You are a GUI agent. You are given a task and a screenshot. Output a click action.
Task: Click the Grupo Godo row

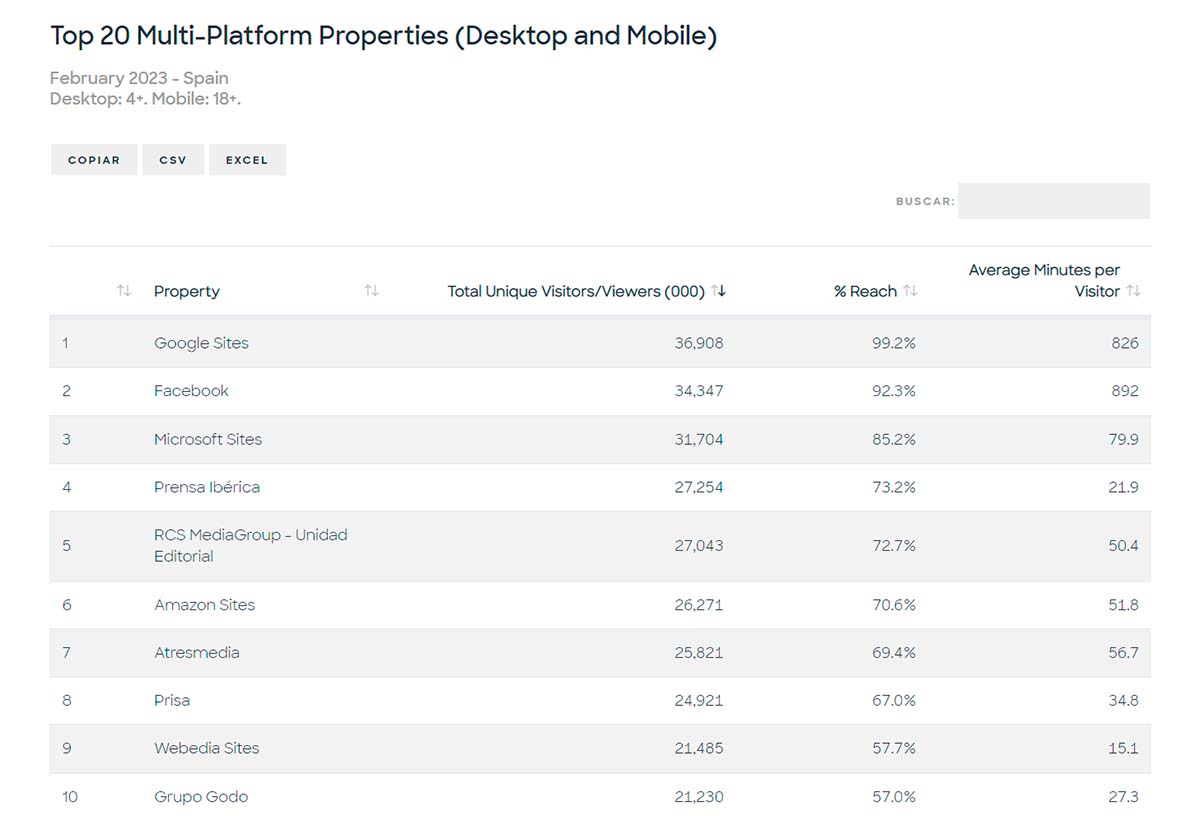pos(201,796)
